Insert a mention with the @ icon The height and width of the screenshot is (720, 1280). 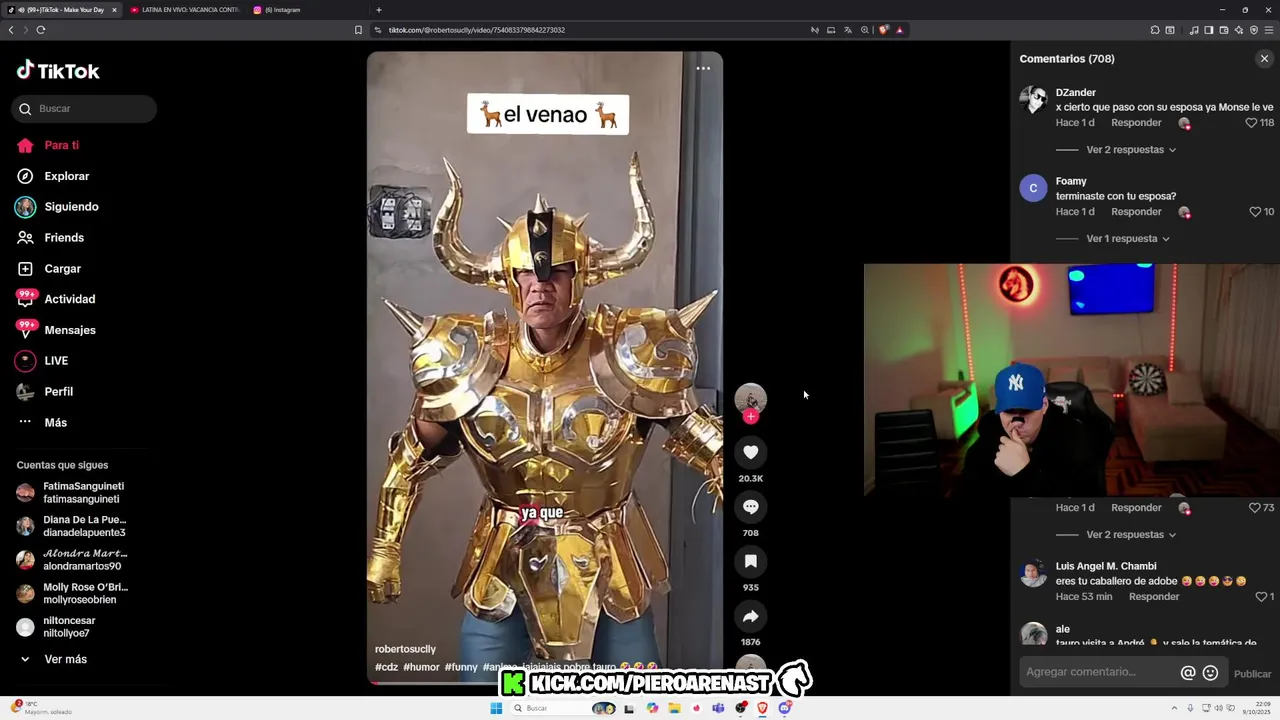[1188, 673]
